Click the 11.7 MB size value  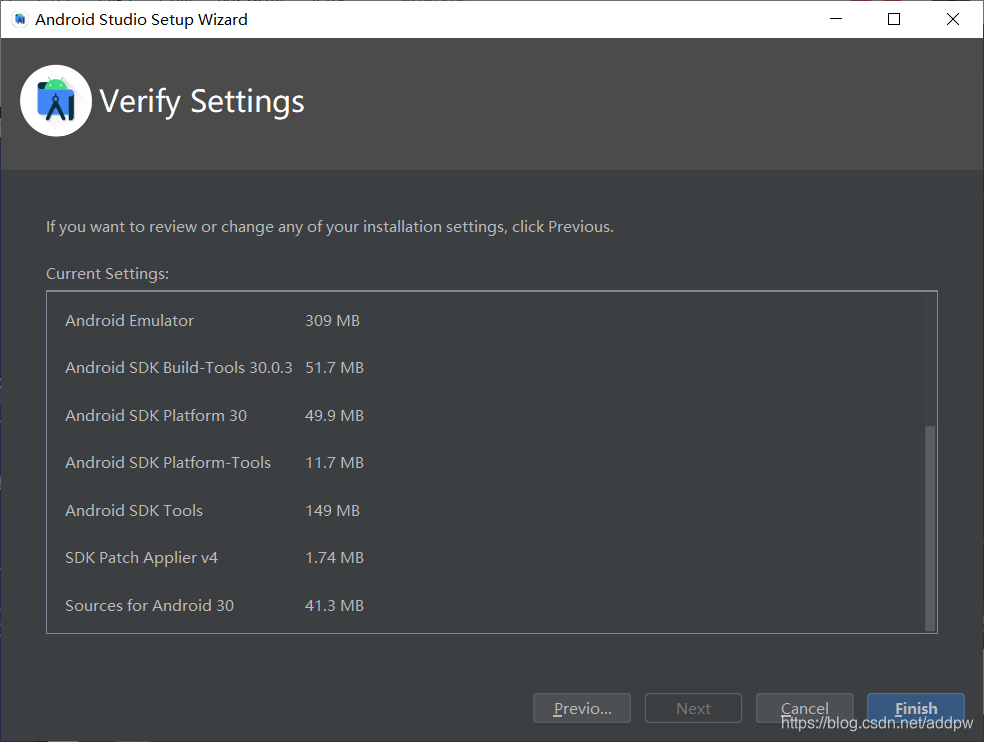click(334, 463)
